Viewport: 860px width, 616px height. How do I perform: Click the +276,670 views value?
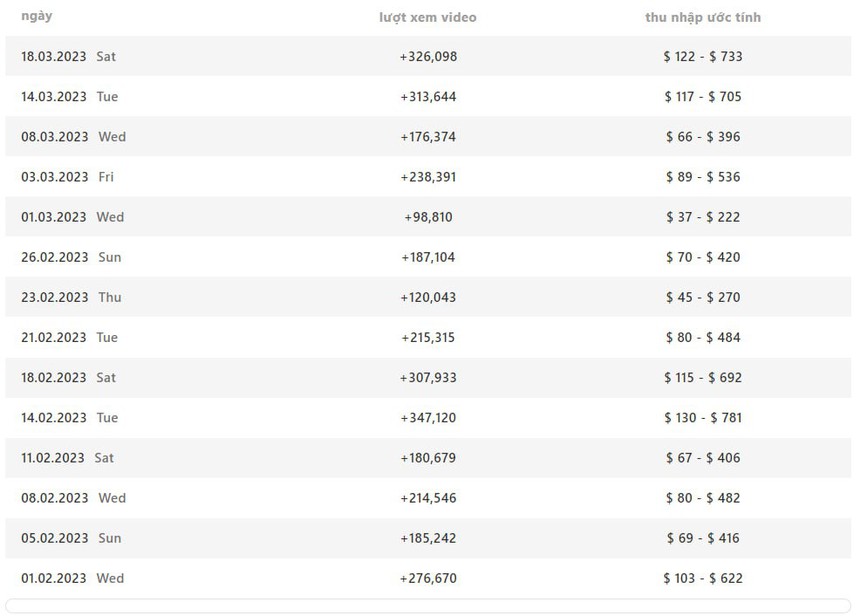pyautogui.click(x=428, y=578)
